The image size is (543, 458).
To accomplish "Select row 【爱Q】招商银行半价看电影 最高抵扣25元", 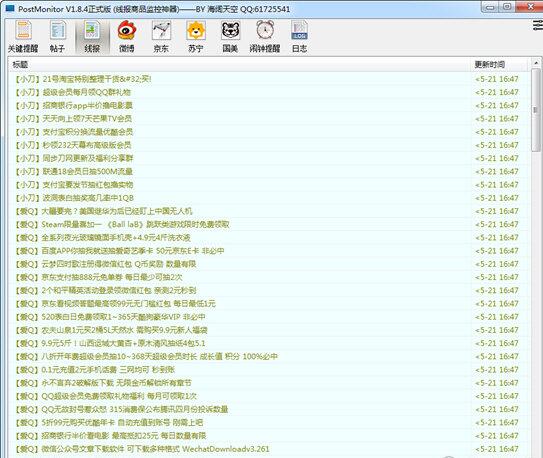I will pyautogui.click(x=269, y=436).
